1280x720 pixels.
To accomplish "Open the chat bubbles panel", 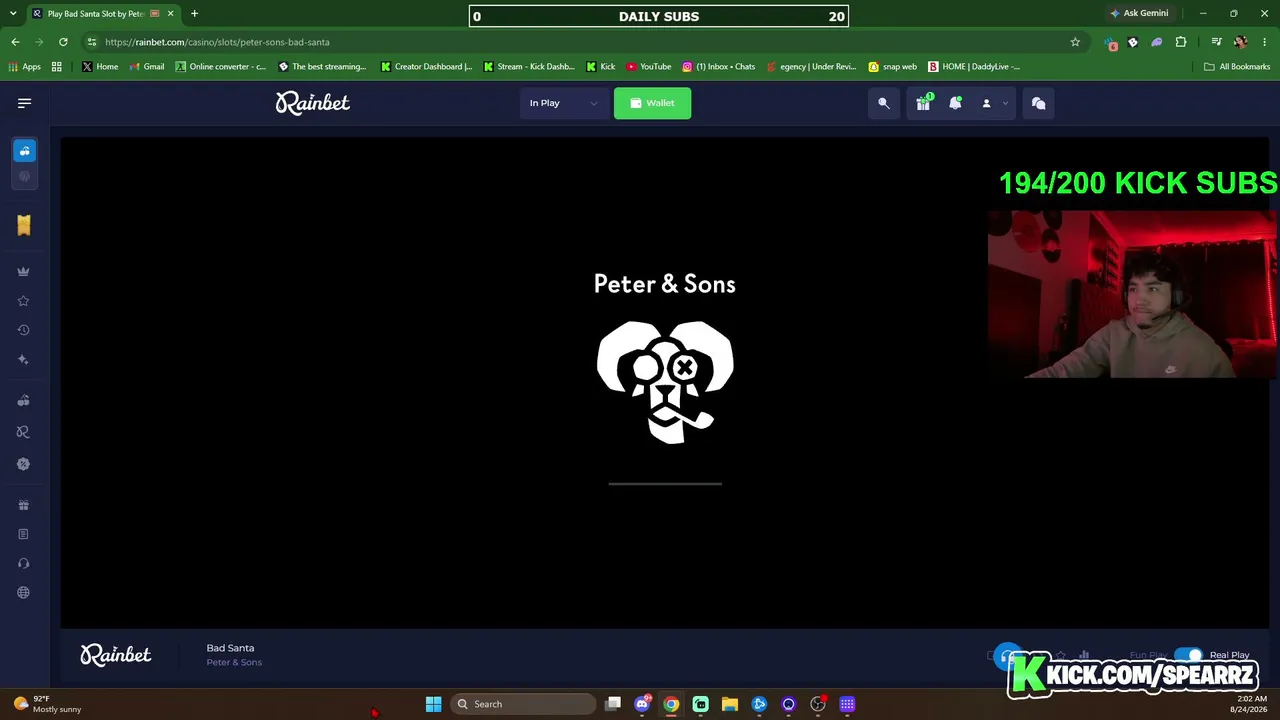I will coord(1038,103).
